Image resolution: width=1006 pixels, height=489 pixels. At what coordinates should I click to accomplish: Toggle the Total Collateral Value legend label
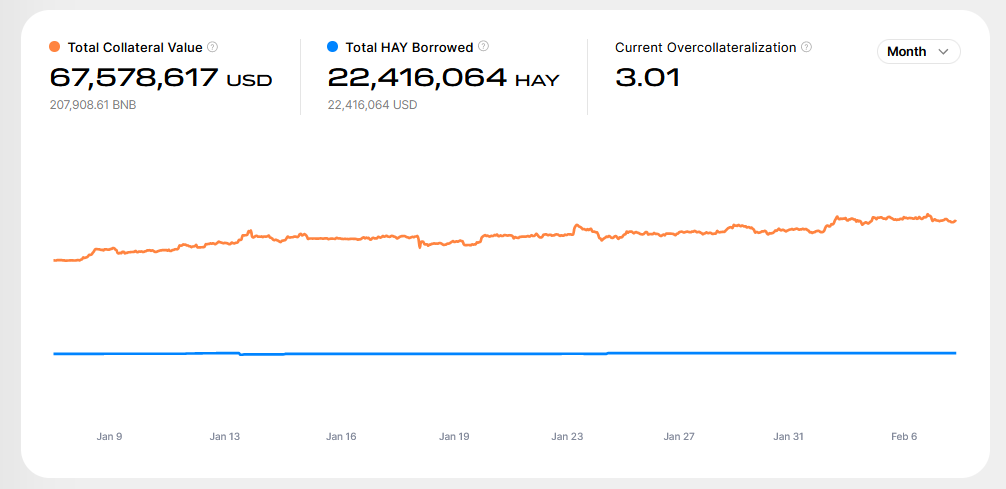135,47
